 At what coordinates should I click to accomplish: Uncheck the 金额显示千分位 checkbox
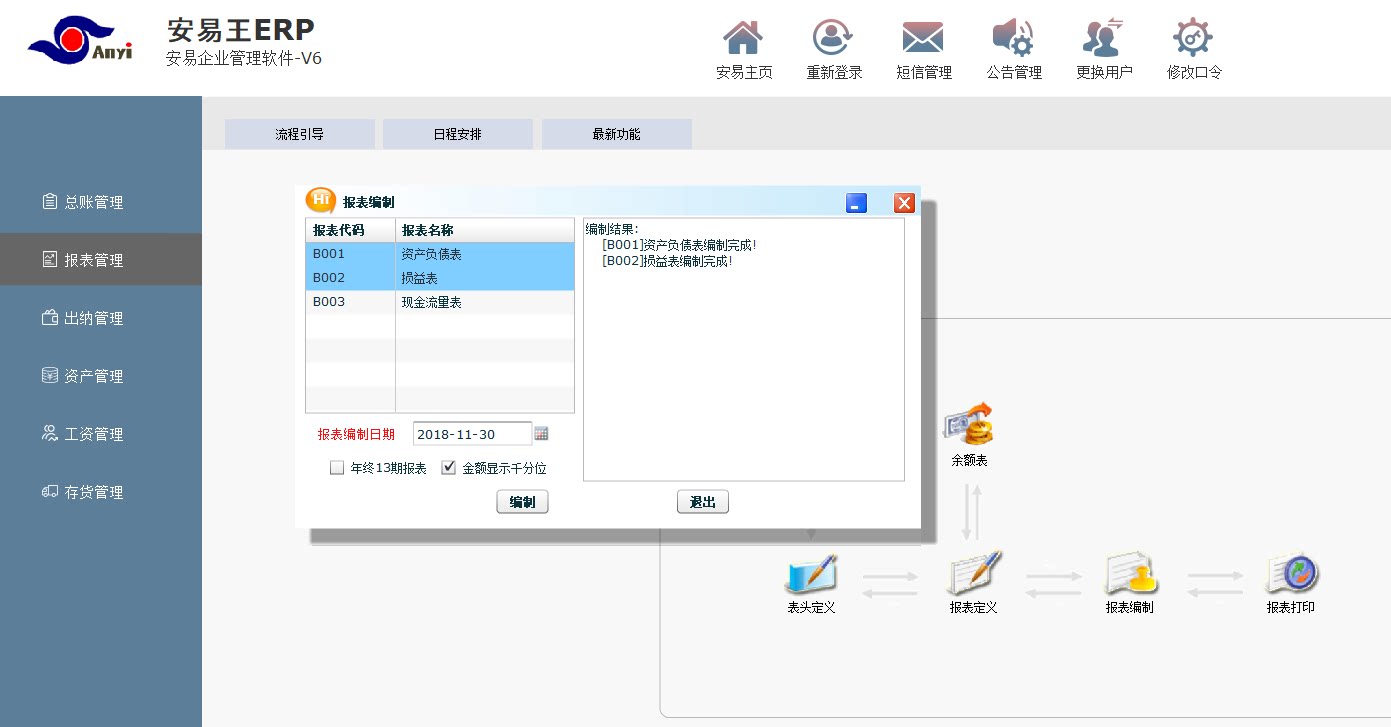point(449,467)
